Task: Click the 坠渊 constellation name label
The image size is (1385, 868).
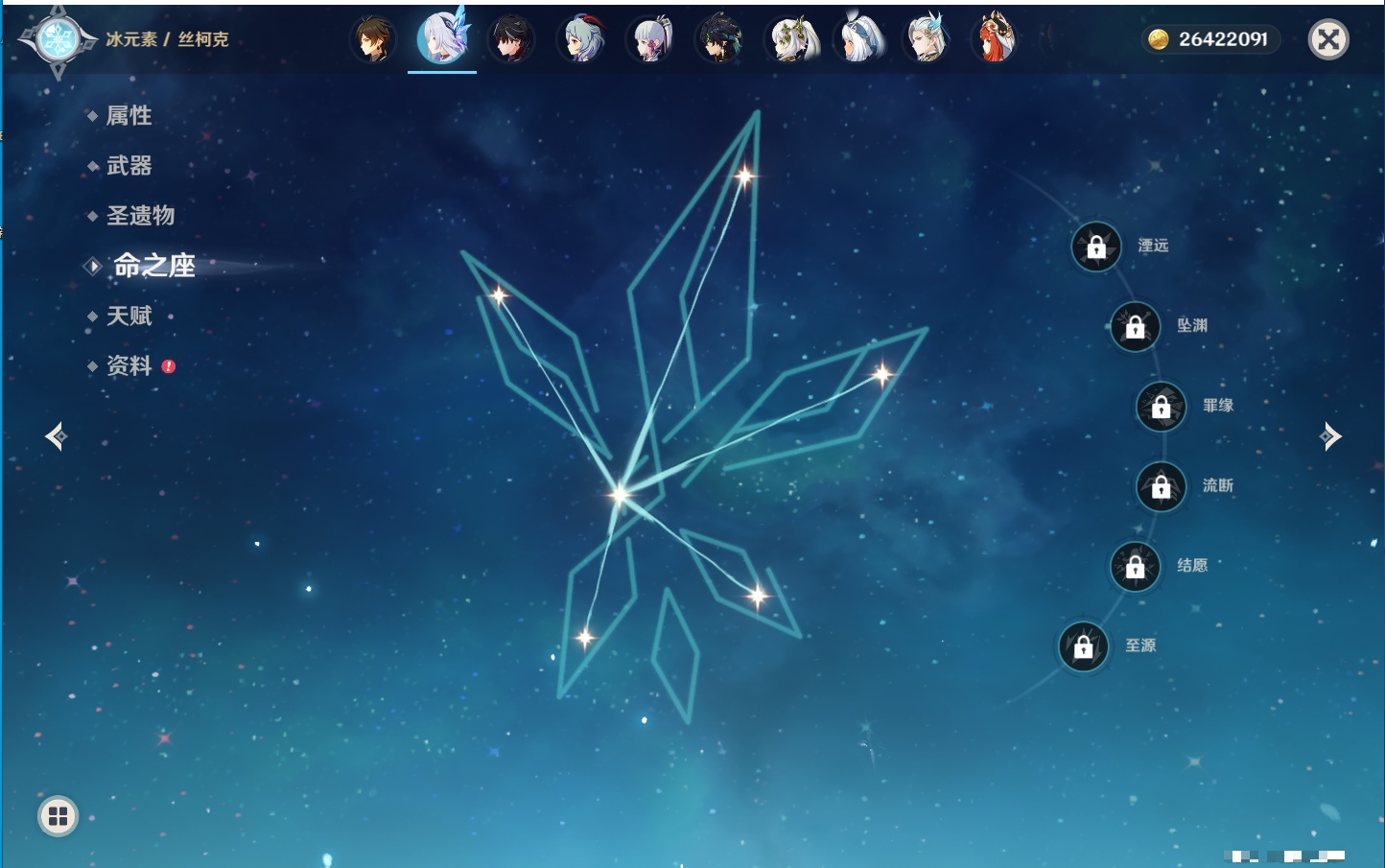Action: coord(1192,325)
